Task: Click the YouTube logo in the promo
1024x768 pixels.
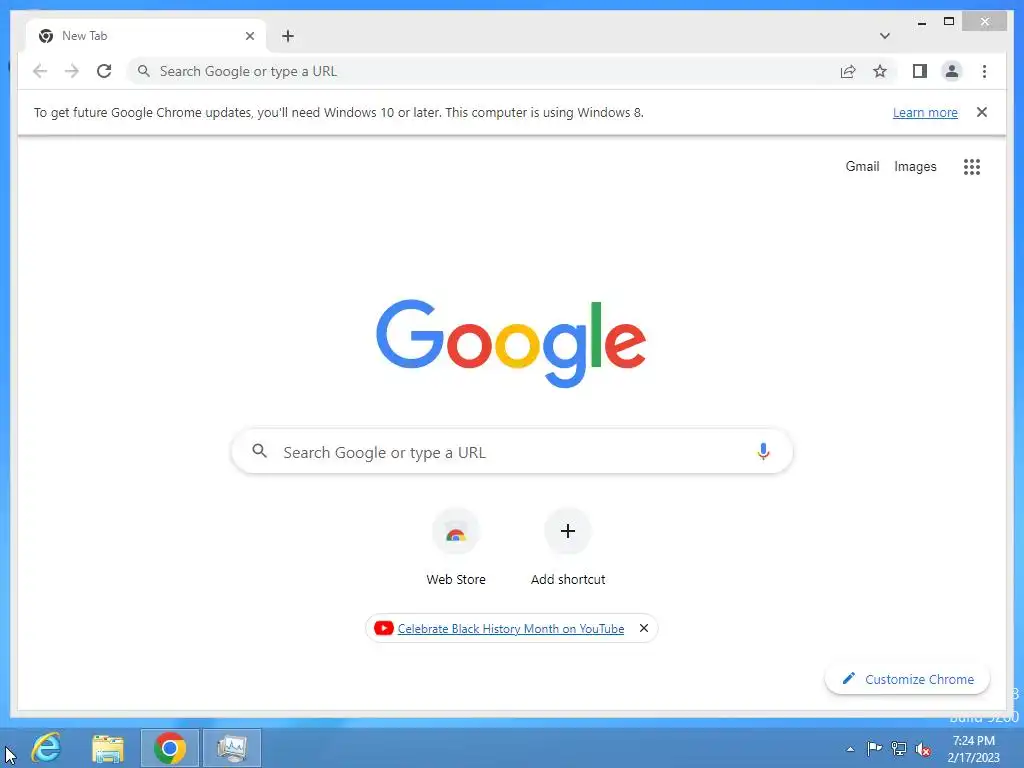Action: tap(383, 628)
